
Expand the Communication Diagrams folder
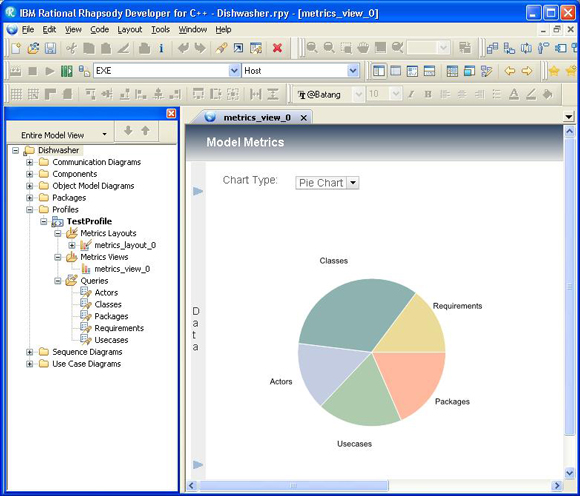[x=30, y=162]
